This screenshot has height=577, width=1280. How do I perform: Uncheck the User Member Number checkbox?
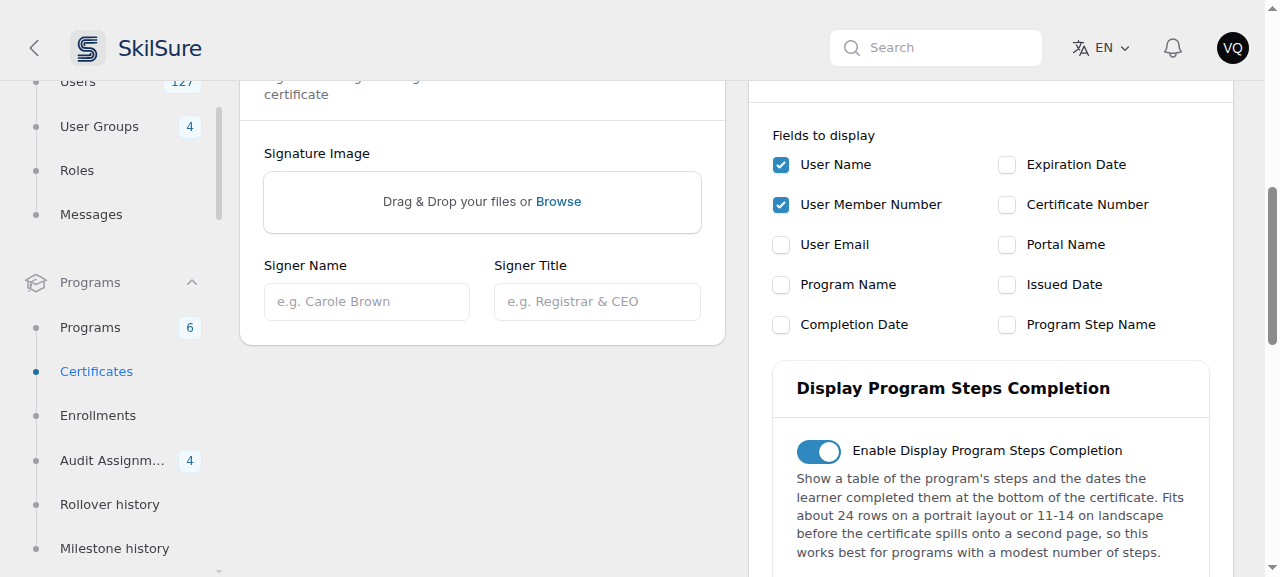(x=781, y=205)
